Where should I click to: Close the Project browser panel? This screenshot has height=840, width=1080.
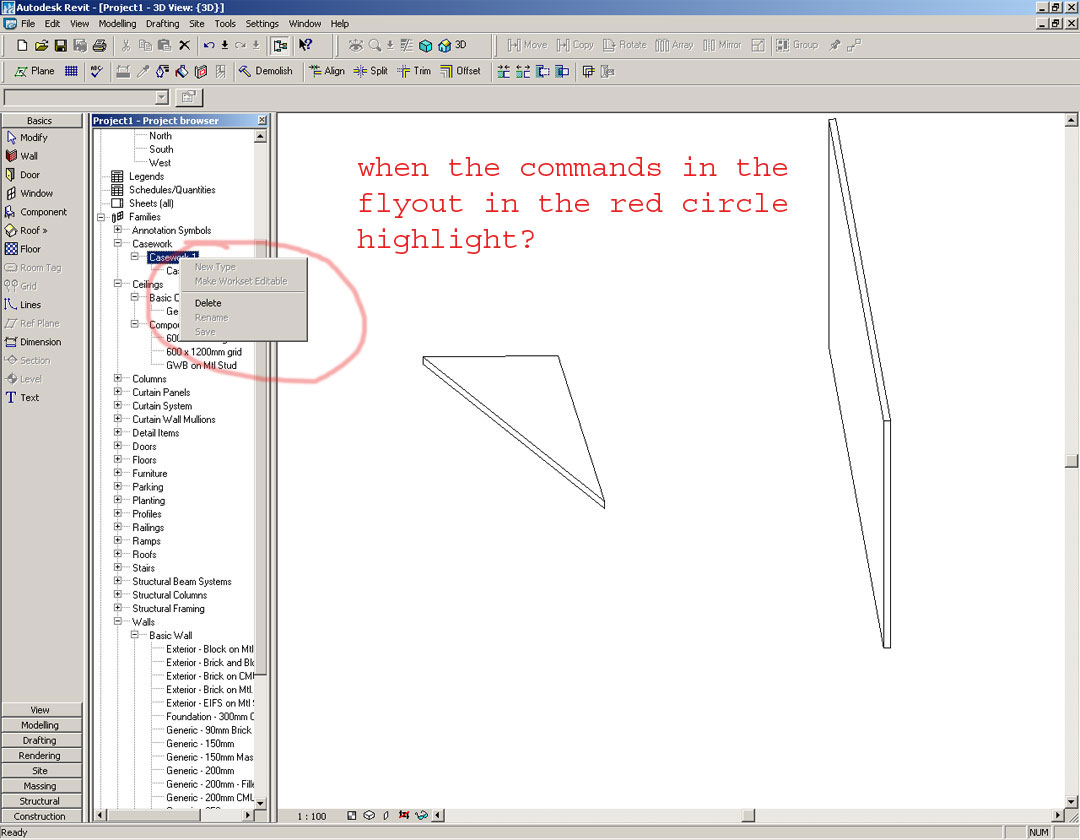click(x=262, y=120)
